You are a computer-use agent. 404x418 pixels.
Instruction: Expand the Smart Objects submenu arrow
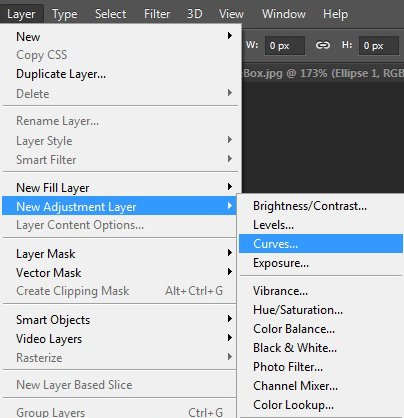(230, 319)
